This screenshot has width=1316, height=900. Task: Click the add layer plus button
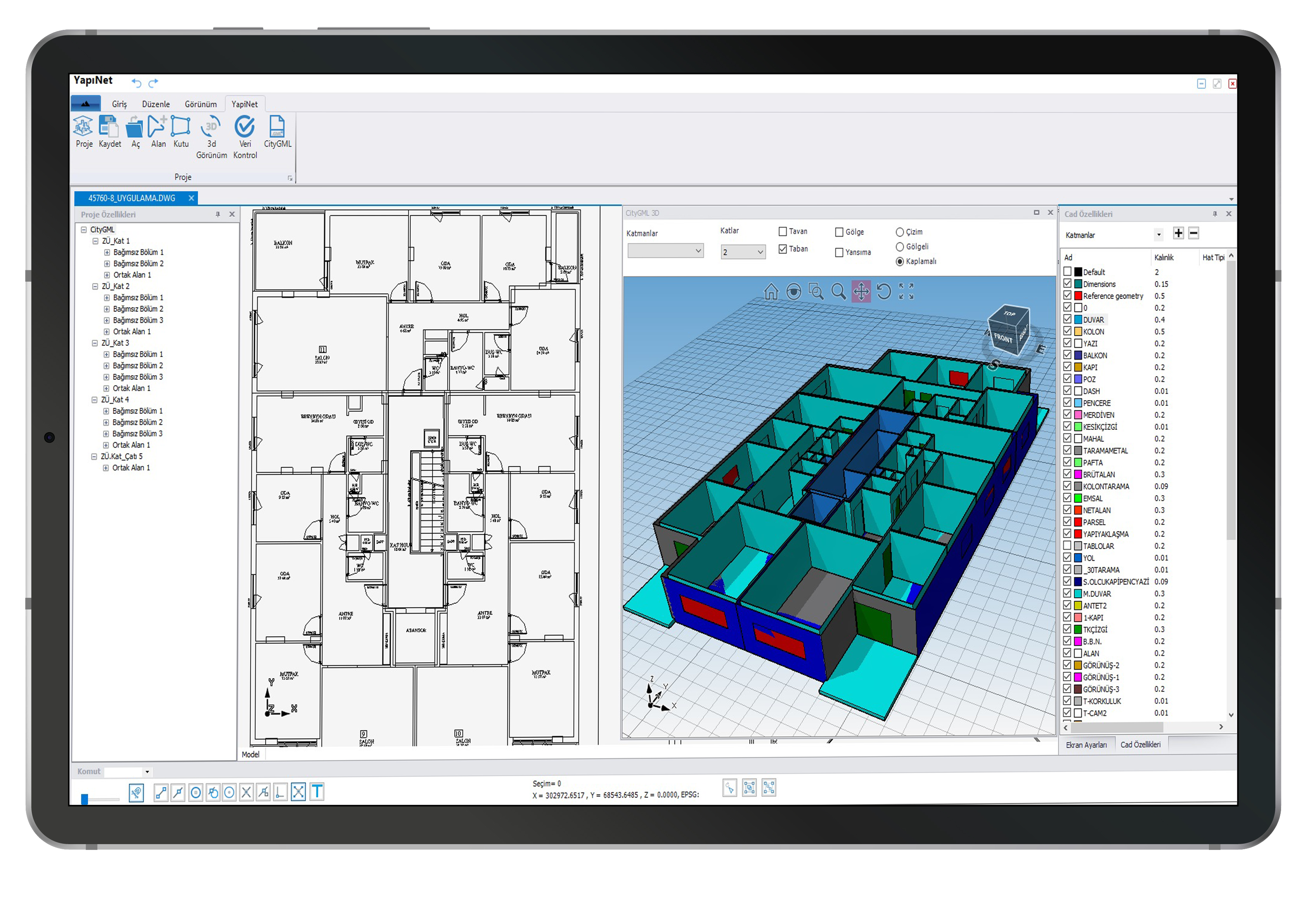point(1178,233)
